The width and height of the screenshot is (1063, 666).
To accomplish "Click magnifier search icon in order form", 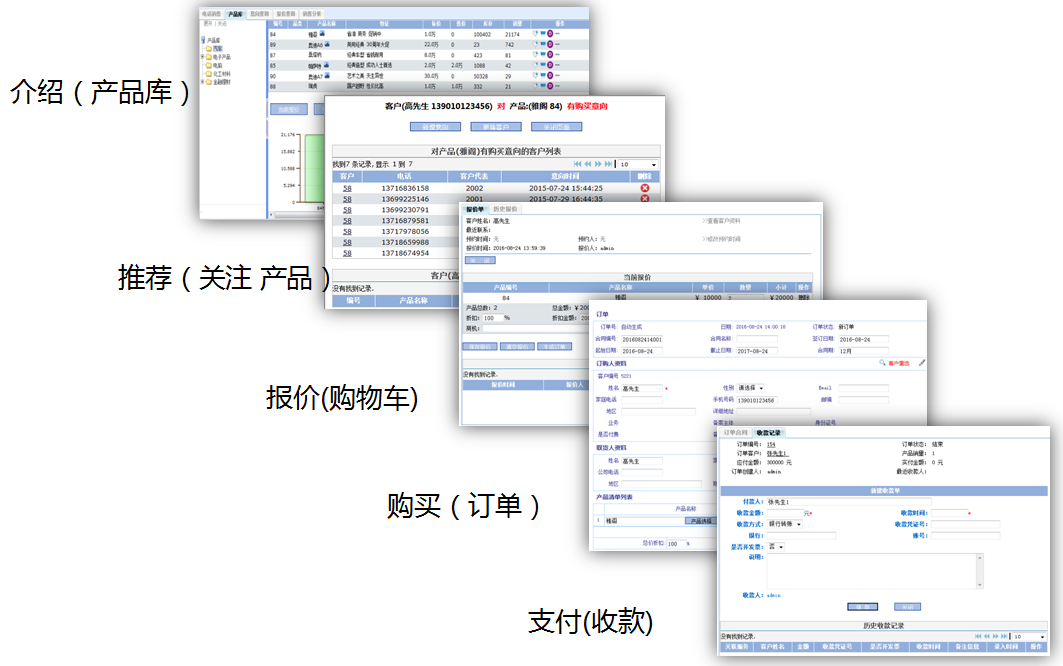I will 882,362.
